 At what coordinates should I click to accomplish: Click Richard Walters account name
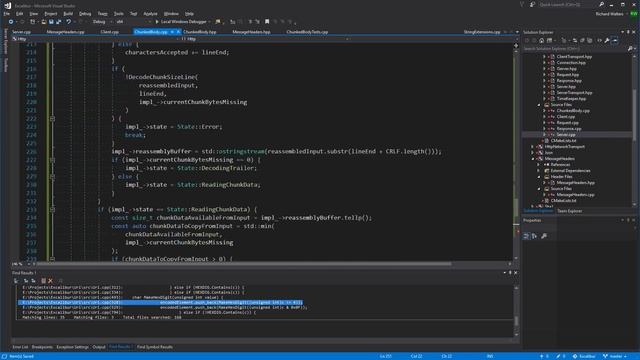pos(609,14)
